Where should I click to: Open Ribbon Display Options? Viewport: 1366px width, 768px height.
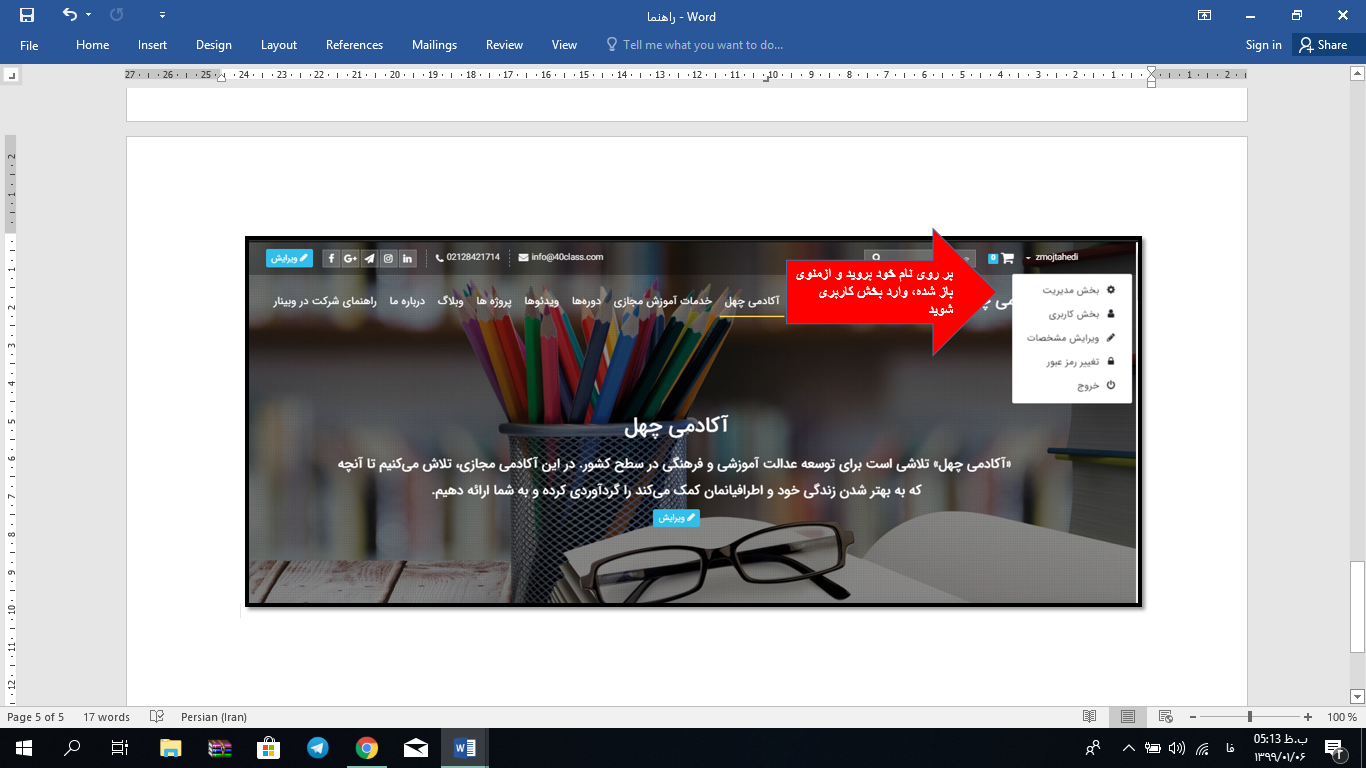1204,15
